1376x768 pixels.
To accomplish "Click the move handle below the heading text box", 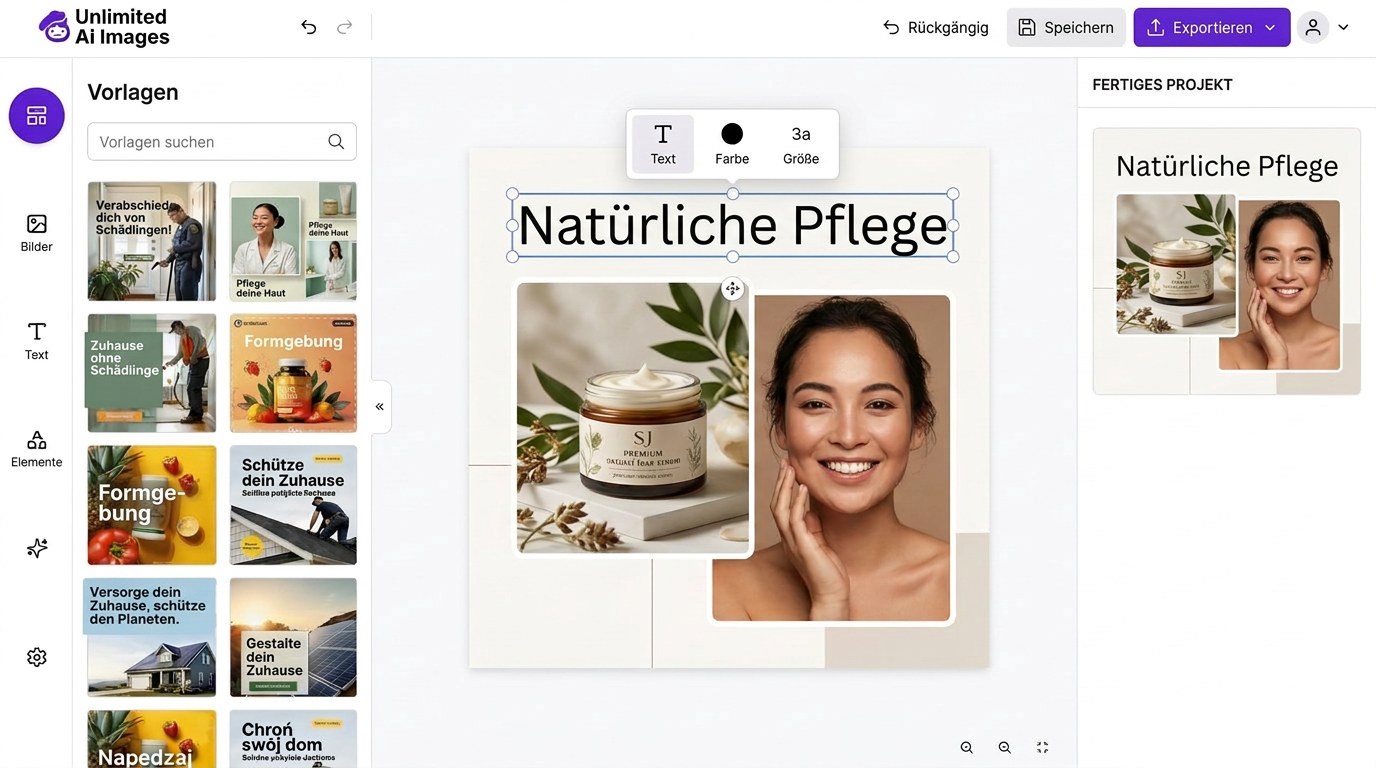I will [733, 289].
